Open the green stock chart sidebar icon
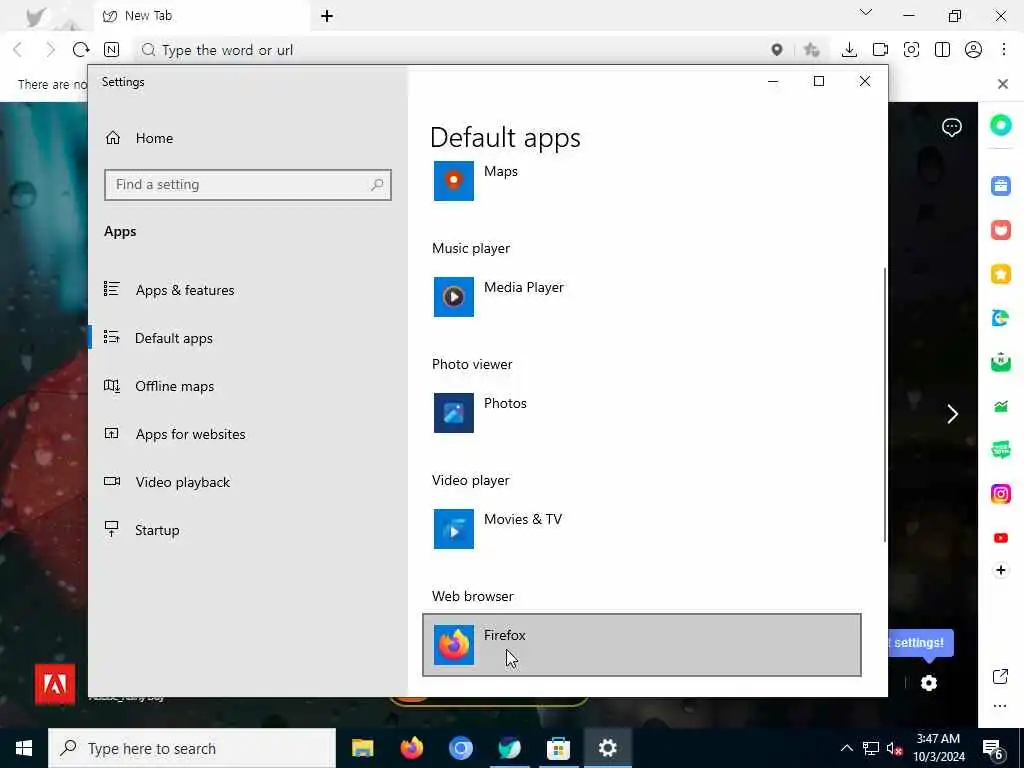The width and height of the screenshot is (1024, 768). coord(1000,406)
